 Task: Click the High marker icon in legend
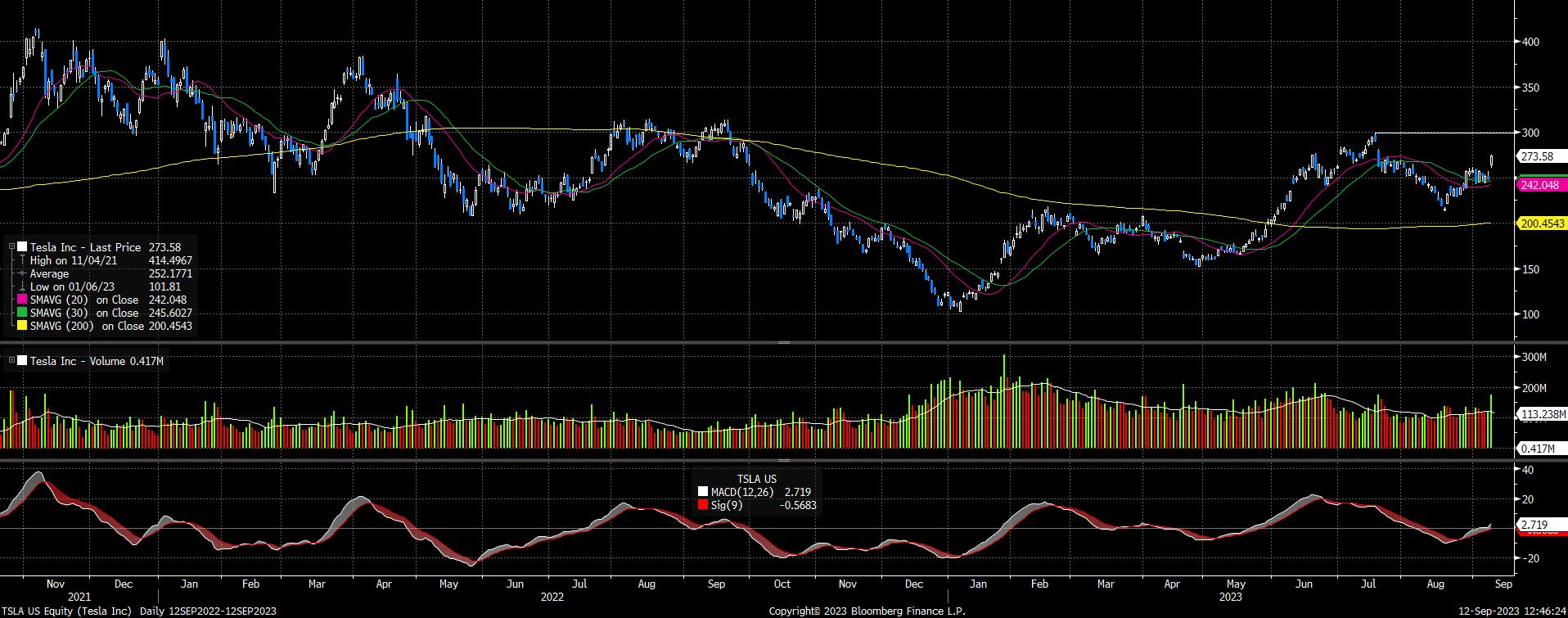point(22,260)
